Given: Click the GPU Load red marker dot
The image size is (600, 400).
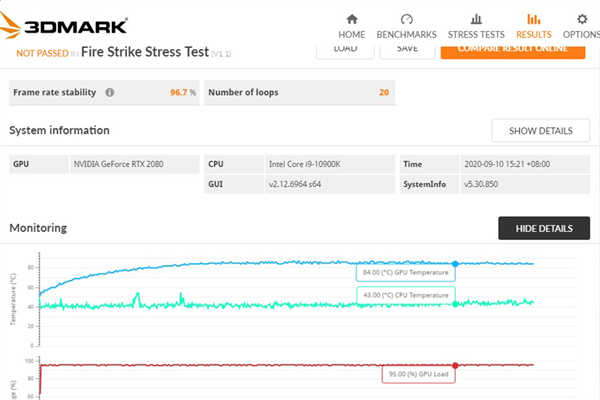Looking at the screenshot, I should (x=455, y=365).
